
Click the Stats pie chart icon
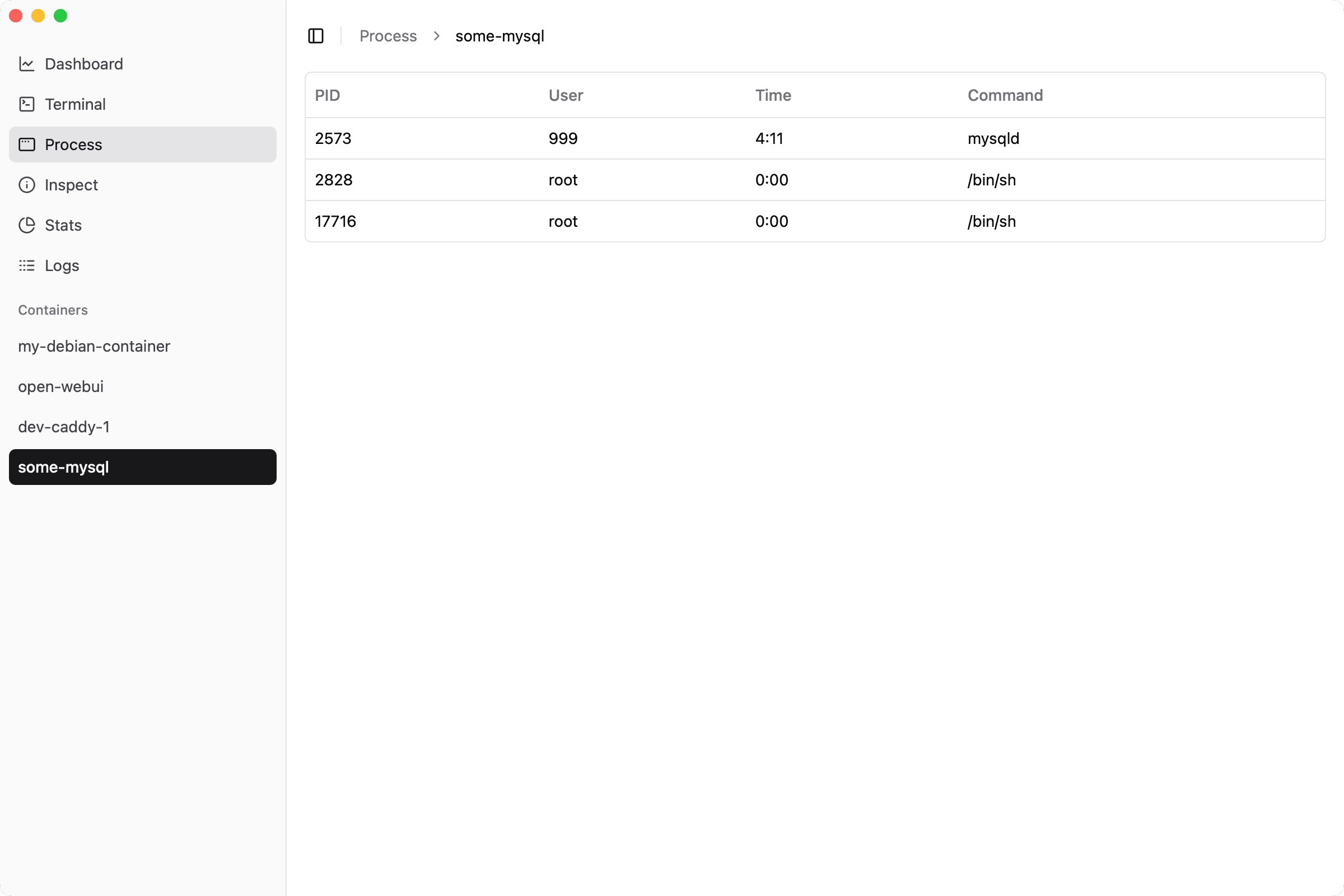[x=26, y=225]
